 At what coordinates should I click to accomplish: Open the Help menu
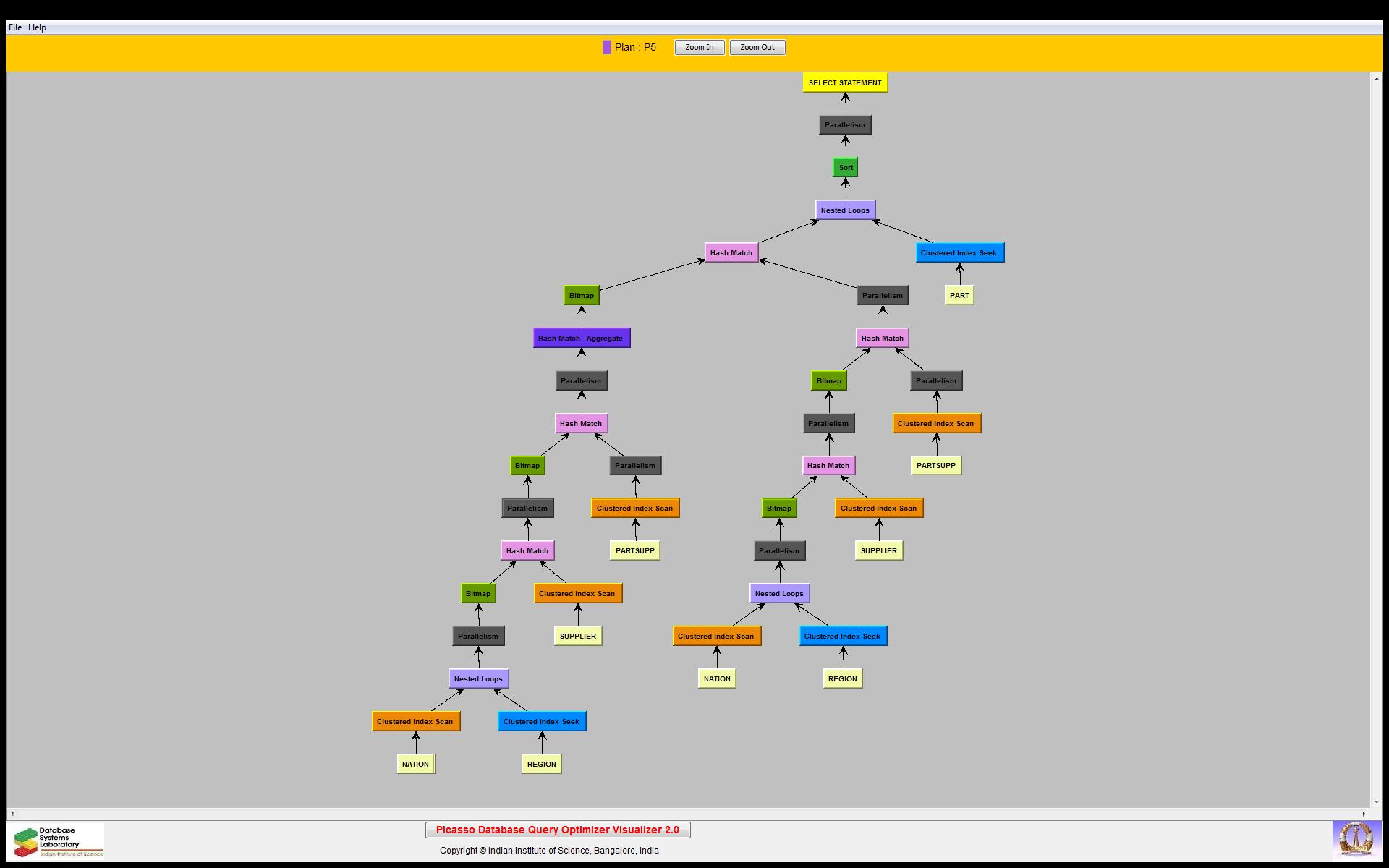tap(37, 27)
